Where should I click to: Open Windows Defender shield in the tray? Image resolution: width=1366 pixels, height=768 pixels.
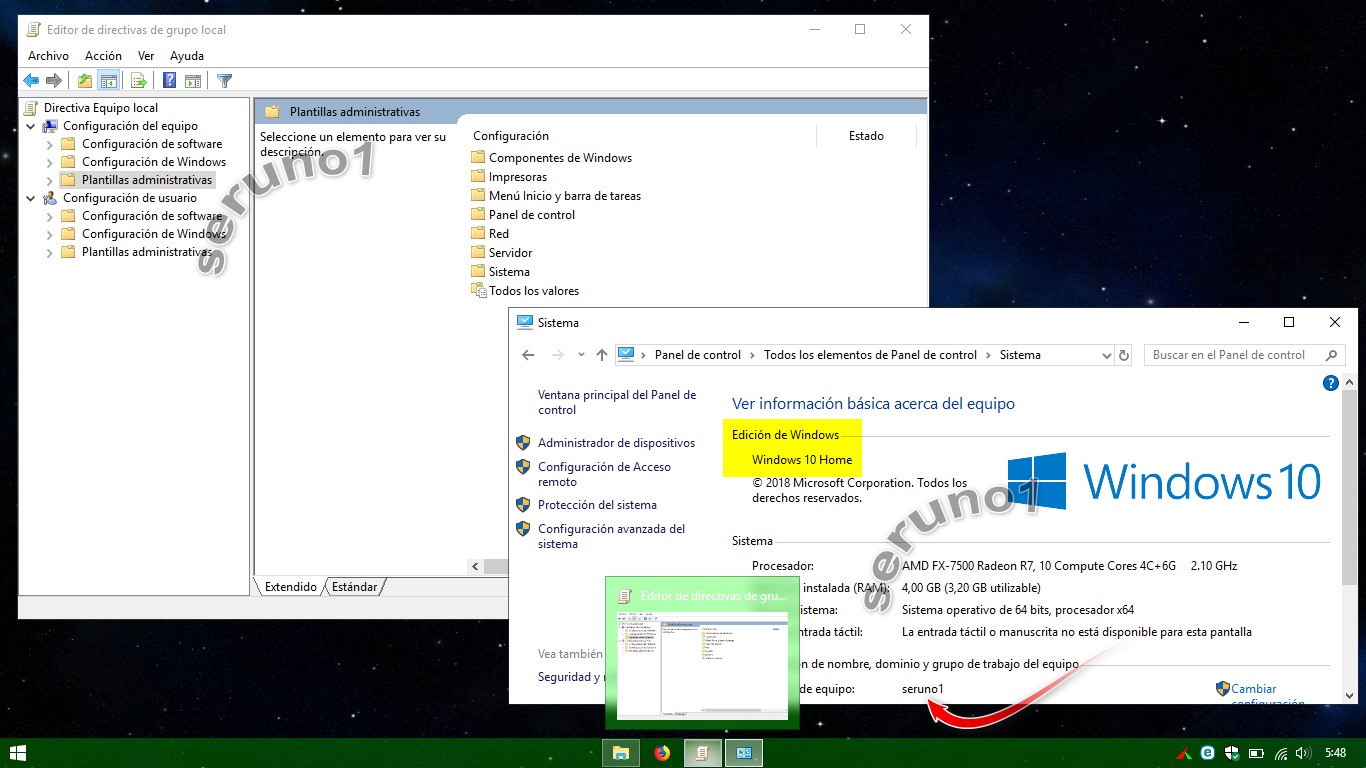(x=1232, y=753)
